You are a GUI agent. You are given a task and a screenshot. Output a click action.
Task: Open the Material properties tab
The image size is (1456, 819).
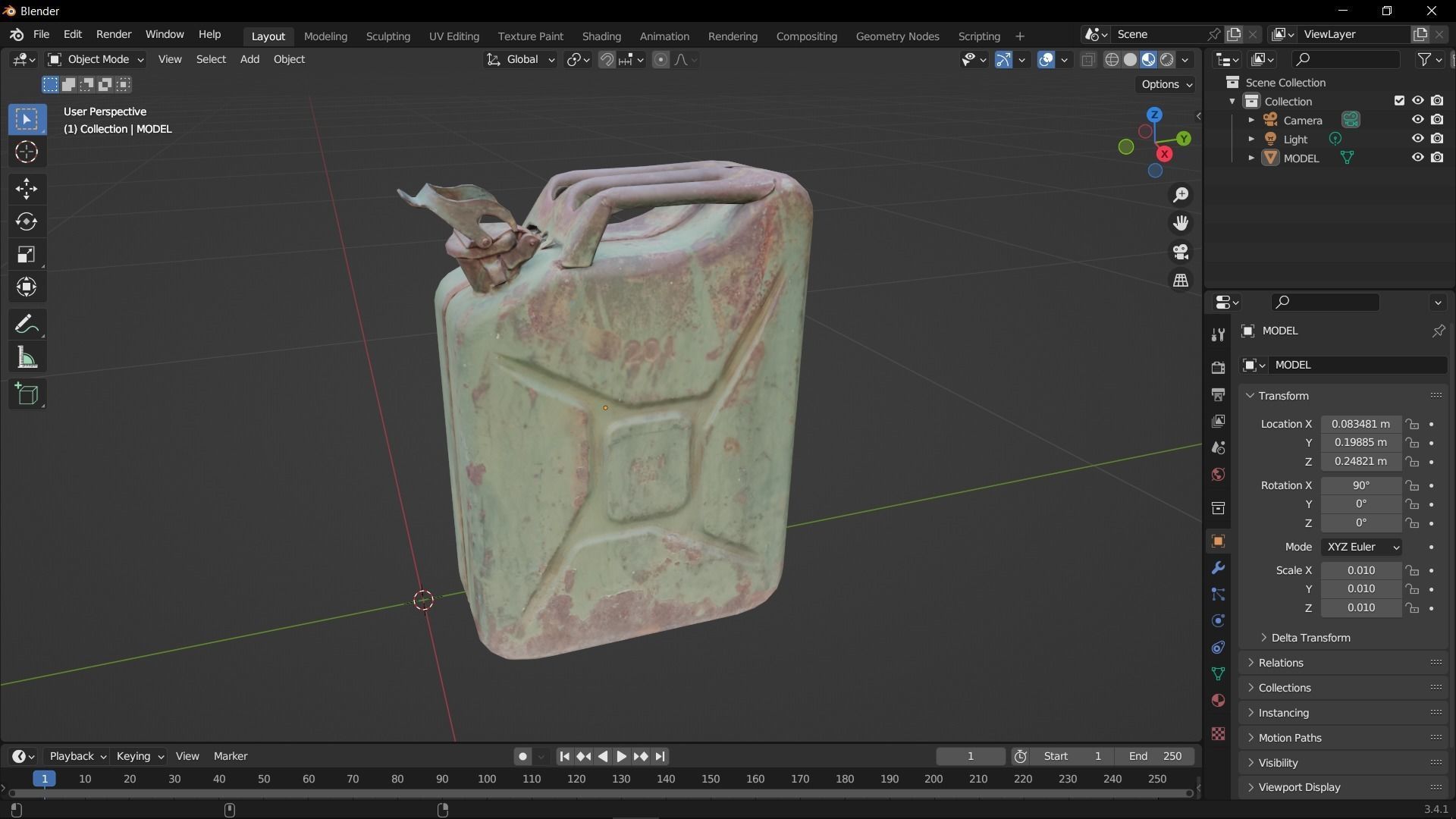1218,700
